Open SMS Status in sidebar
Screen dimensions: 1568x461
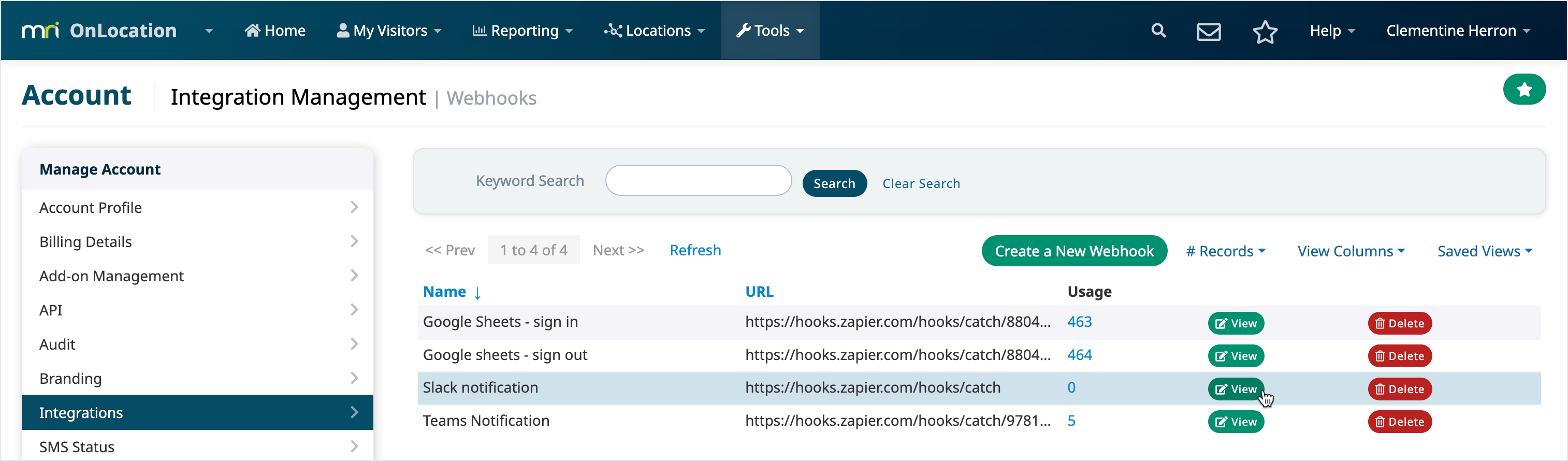[x=197, y=446]
